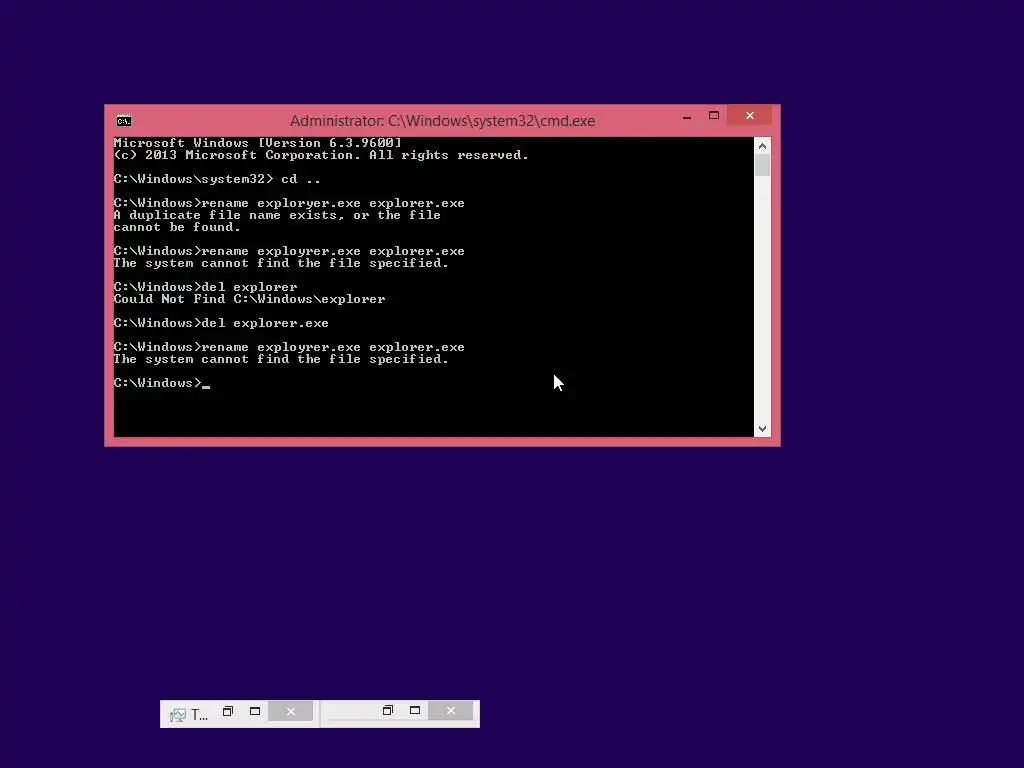This screenshot has height=768, width=1024.
Task: Click 'Could Not Find C:\Windows\explorer' line
Action: [x=249, y=299]
